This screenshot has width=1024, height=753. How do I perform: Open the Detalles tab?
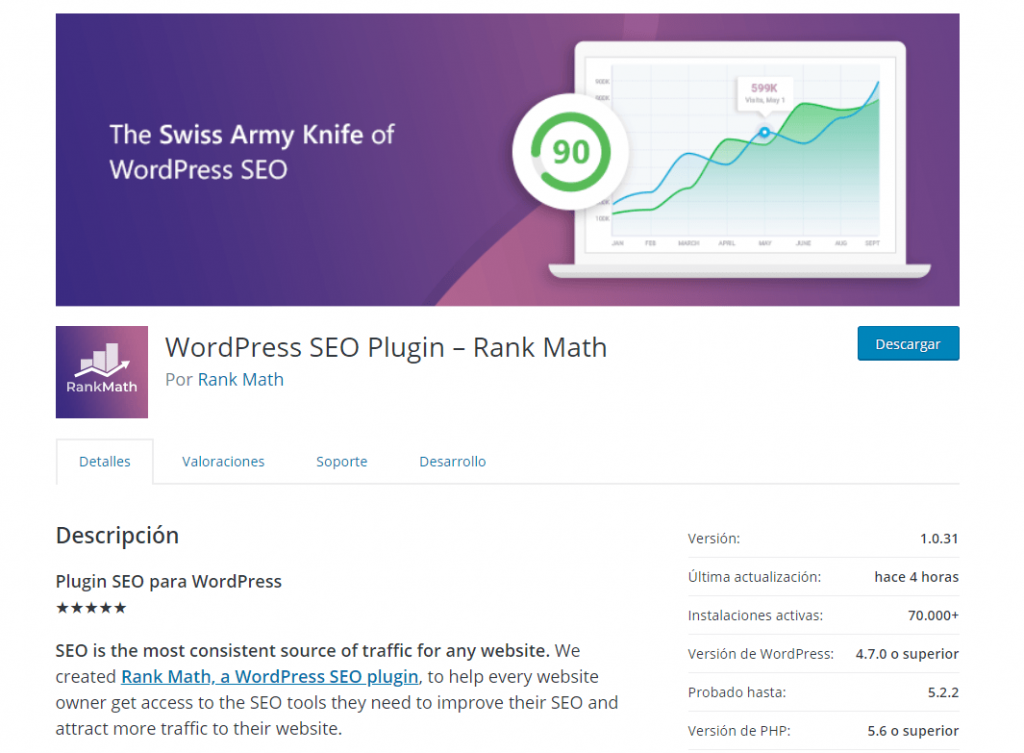[x=104, y=462]
